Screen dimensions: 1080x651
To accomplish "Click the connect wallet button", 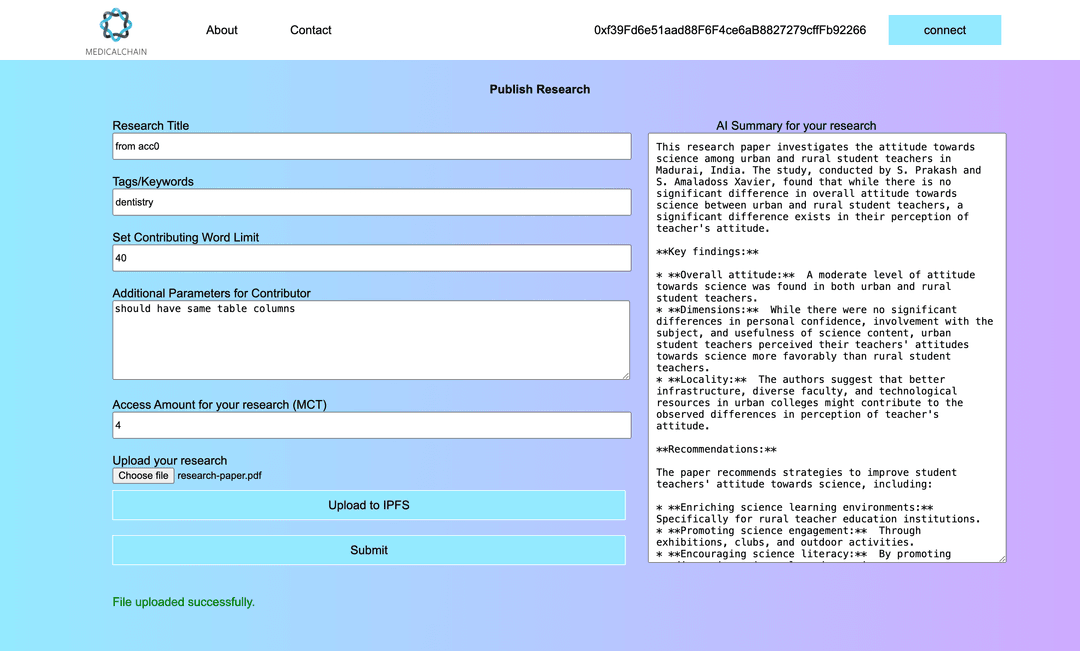I will pos(944,30).
